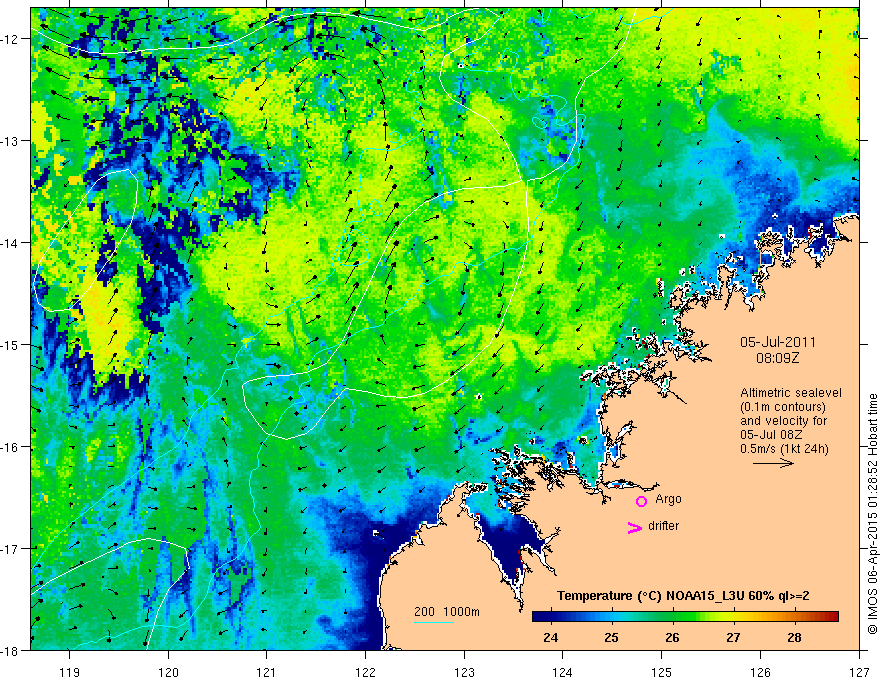Click the 'drifter' legend label
The height and width of the screenshot is (680, 880).
(663, 526)
